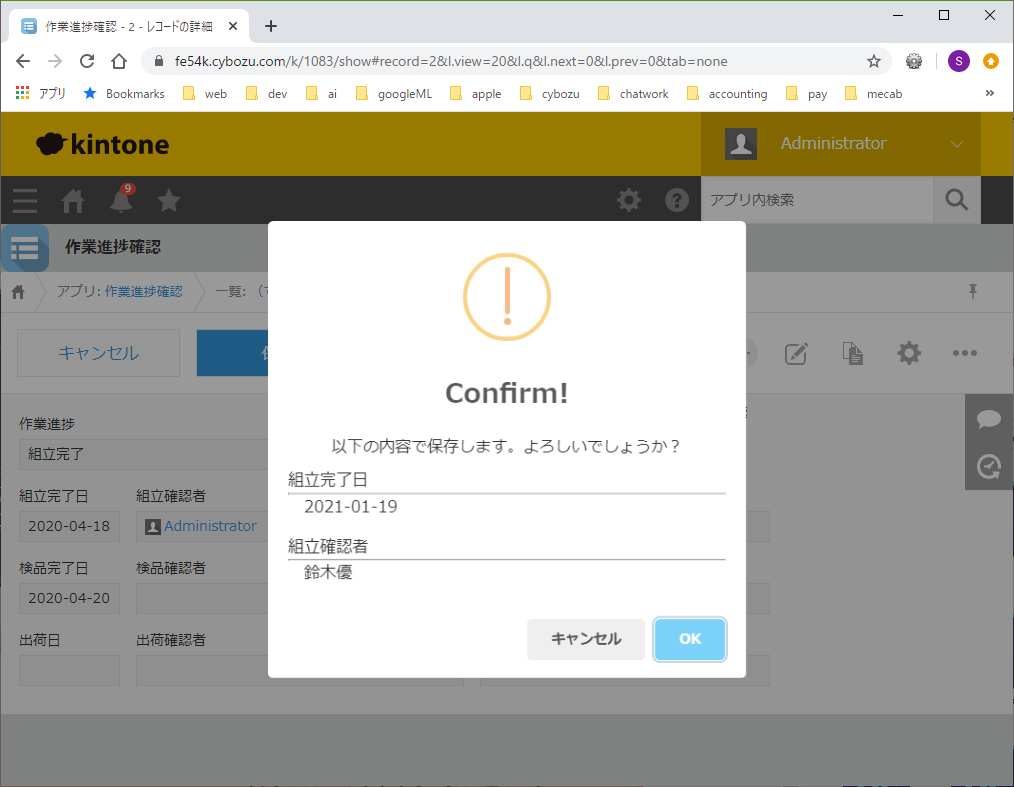Screen dimensions: 1014x787
Task: Open kintone notifications bell icon
Action: click(x=121, y=201)
